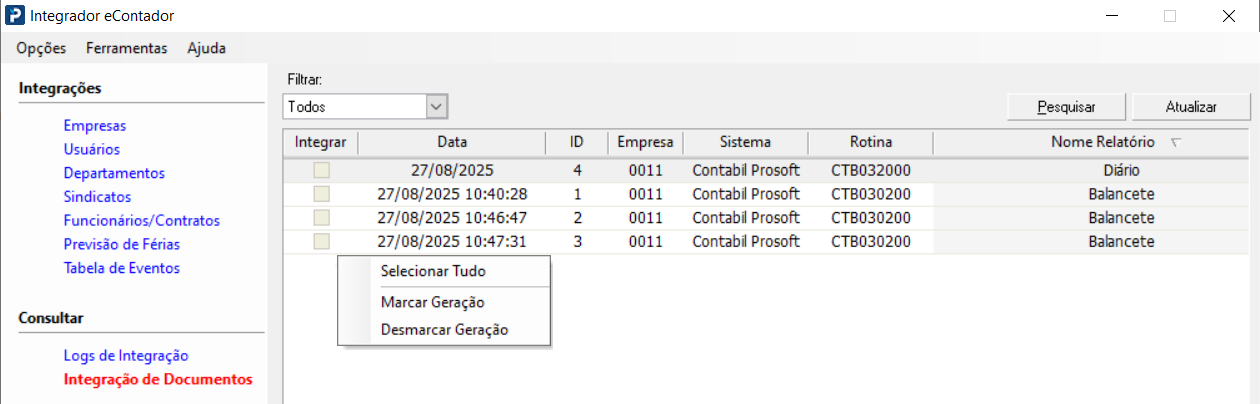Choose Marcar Geração in context menu
The width and height of the screenshot is (1260, 404).
coord(433,302)
